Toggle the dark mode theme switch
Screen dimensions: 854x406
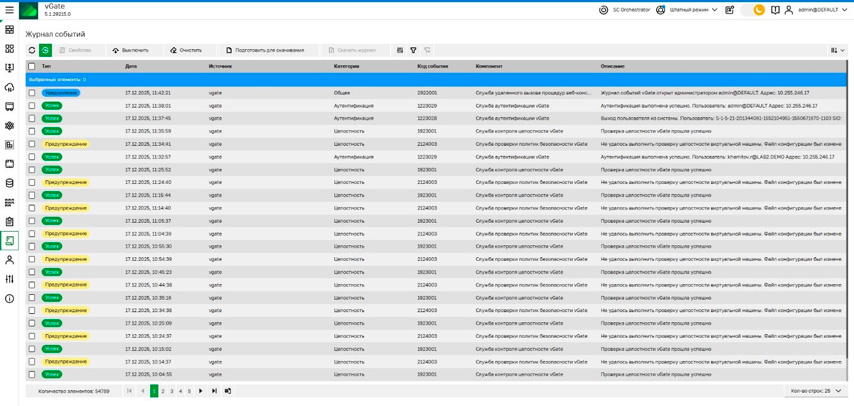[x=755, y=10]
